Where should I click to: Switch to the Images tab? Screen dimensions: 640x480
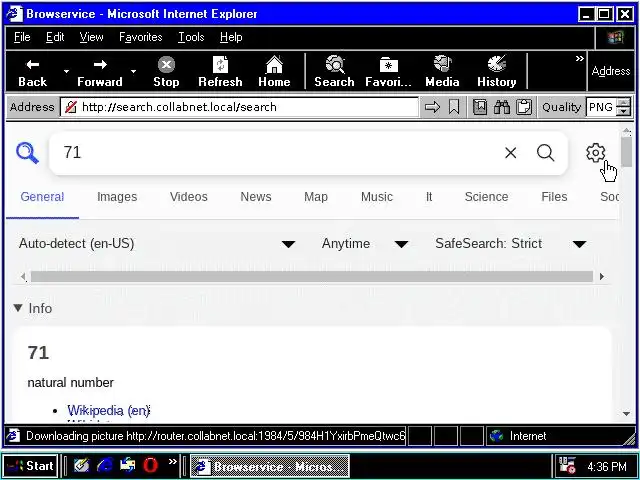point(117,197)
